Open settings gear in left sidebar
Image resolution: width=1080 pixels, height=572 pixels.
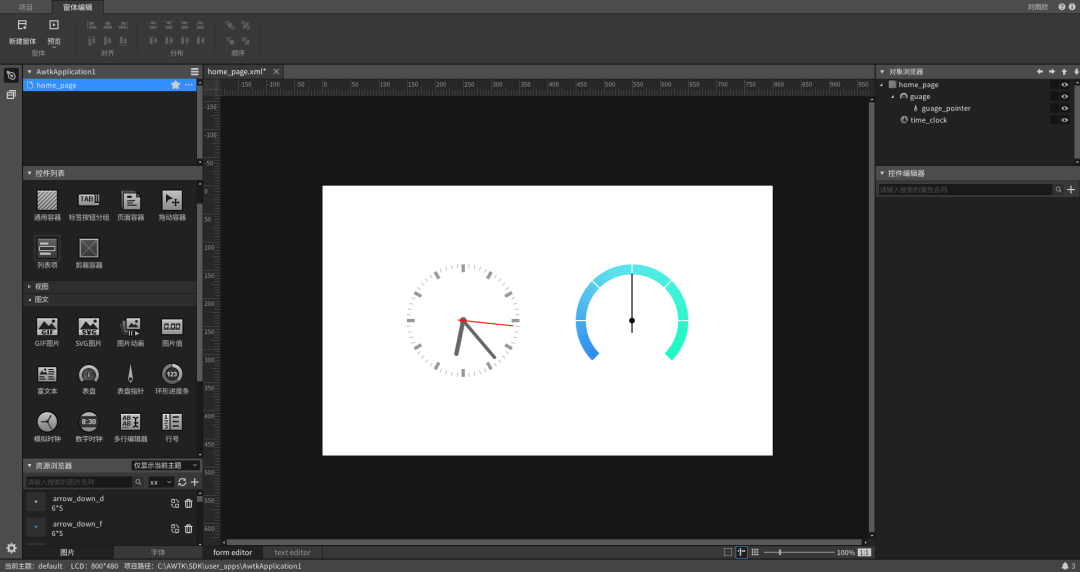click(x=11, y=549)
